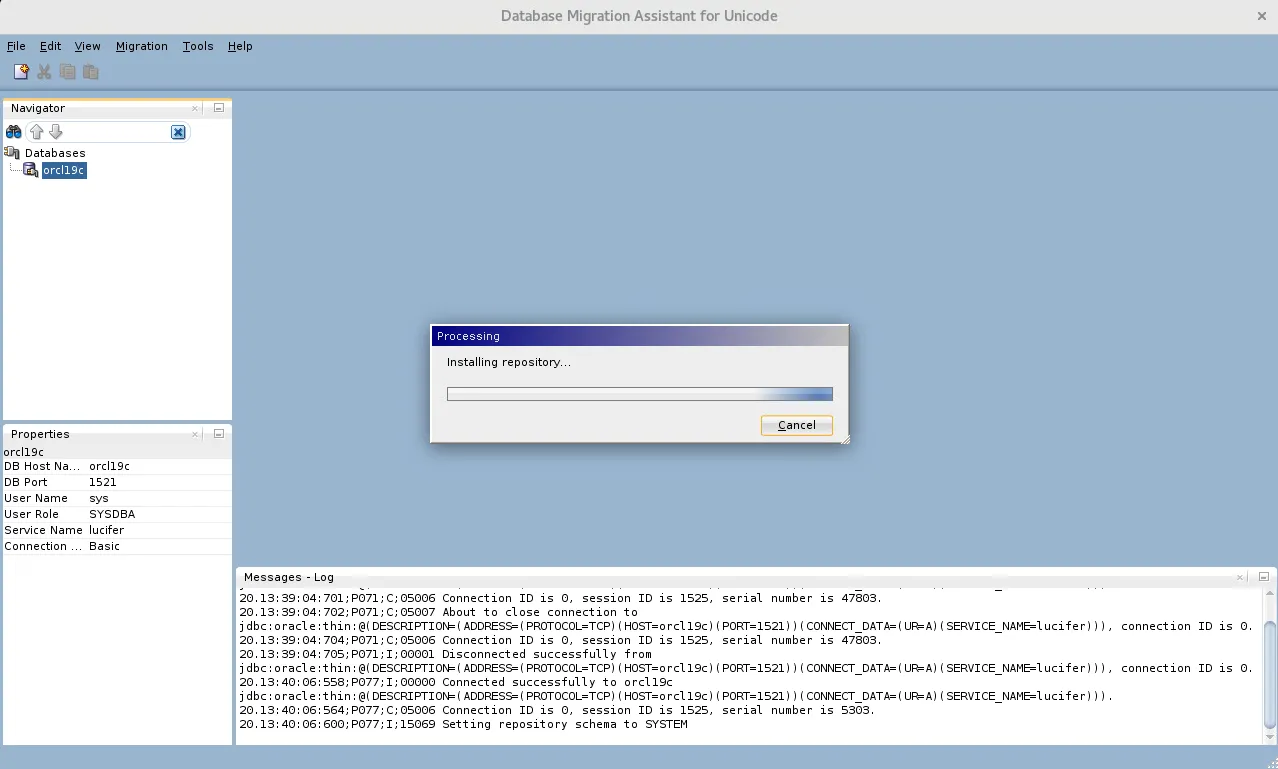Viewport: 1278px width, 769px height.
Task: Cancel the repository installation
Action: point(796,425)
